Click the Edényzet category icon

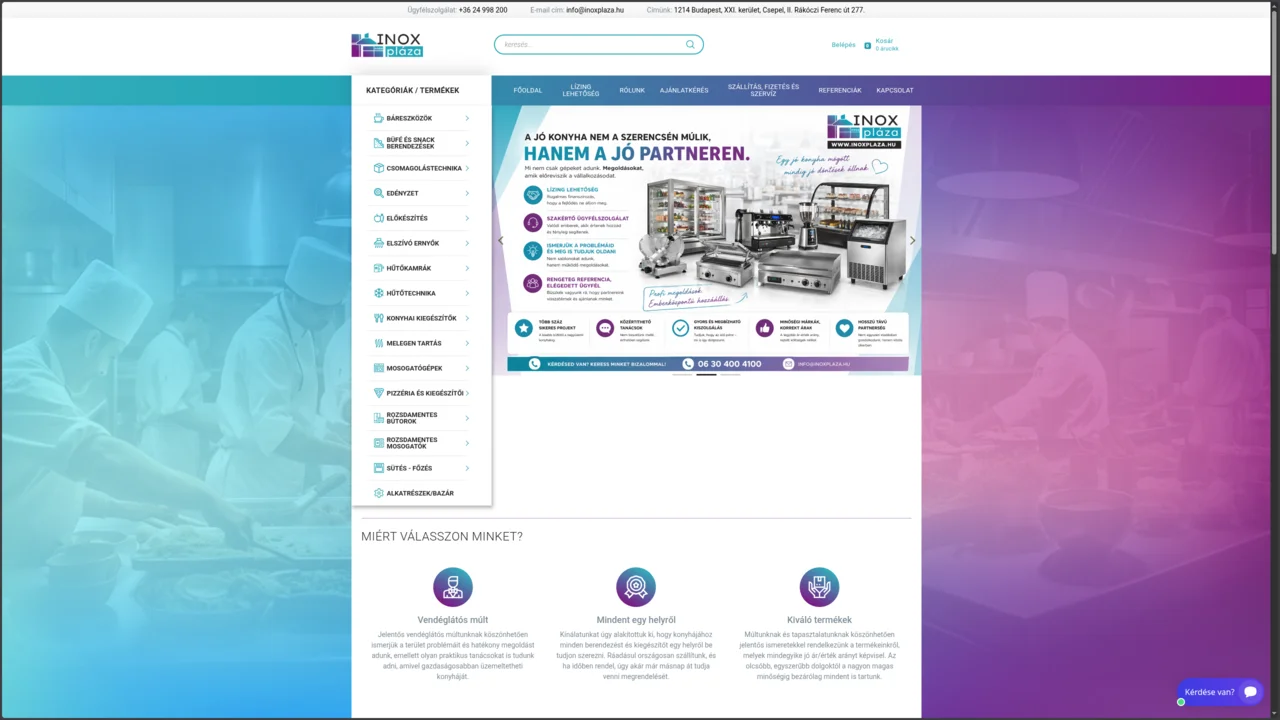378,193
